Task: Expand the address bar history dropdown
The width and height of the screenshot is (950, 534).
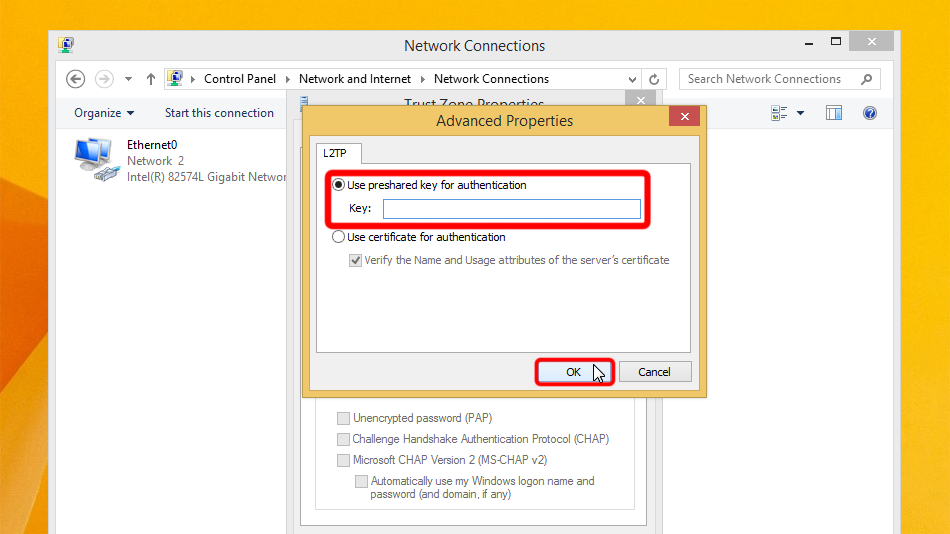Action: point(632,79)
